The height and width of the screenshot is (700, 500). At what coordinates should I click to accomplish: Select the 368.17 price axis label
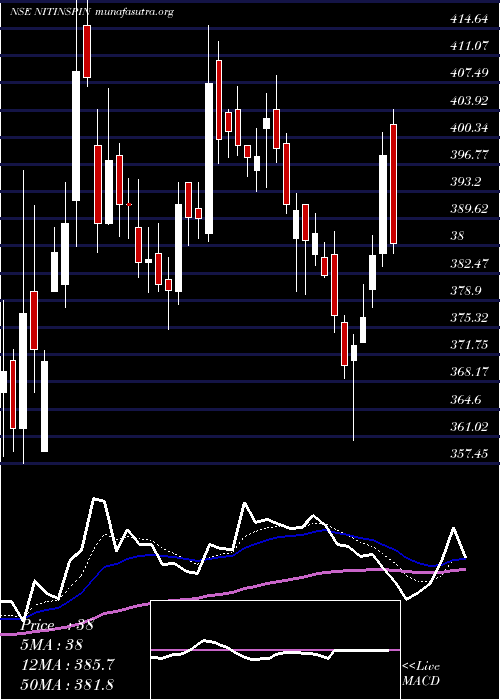click(x=468, y=372)
